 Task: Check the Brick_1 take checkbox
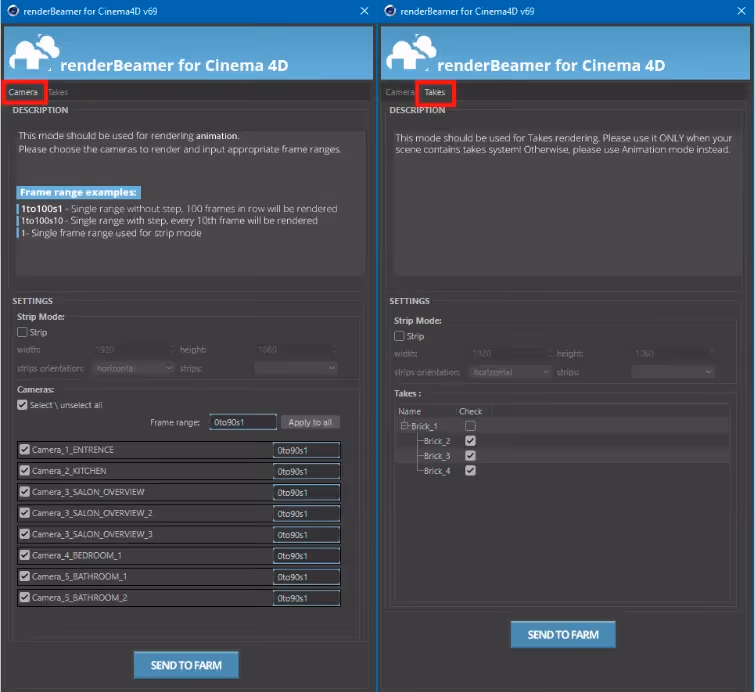click(x=470, y=426)
